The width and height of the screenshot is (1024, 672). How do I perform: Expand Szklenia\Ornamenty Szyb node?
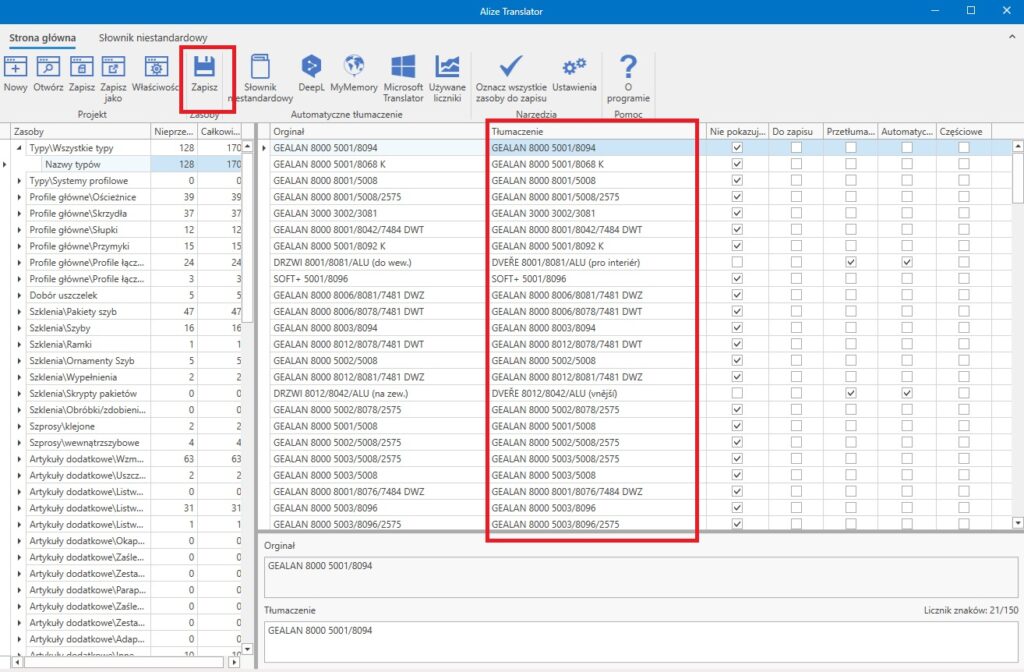[x=19, y=360]
